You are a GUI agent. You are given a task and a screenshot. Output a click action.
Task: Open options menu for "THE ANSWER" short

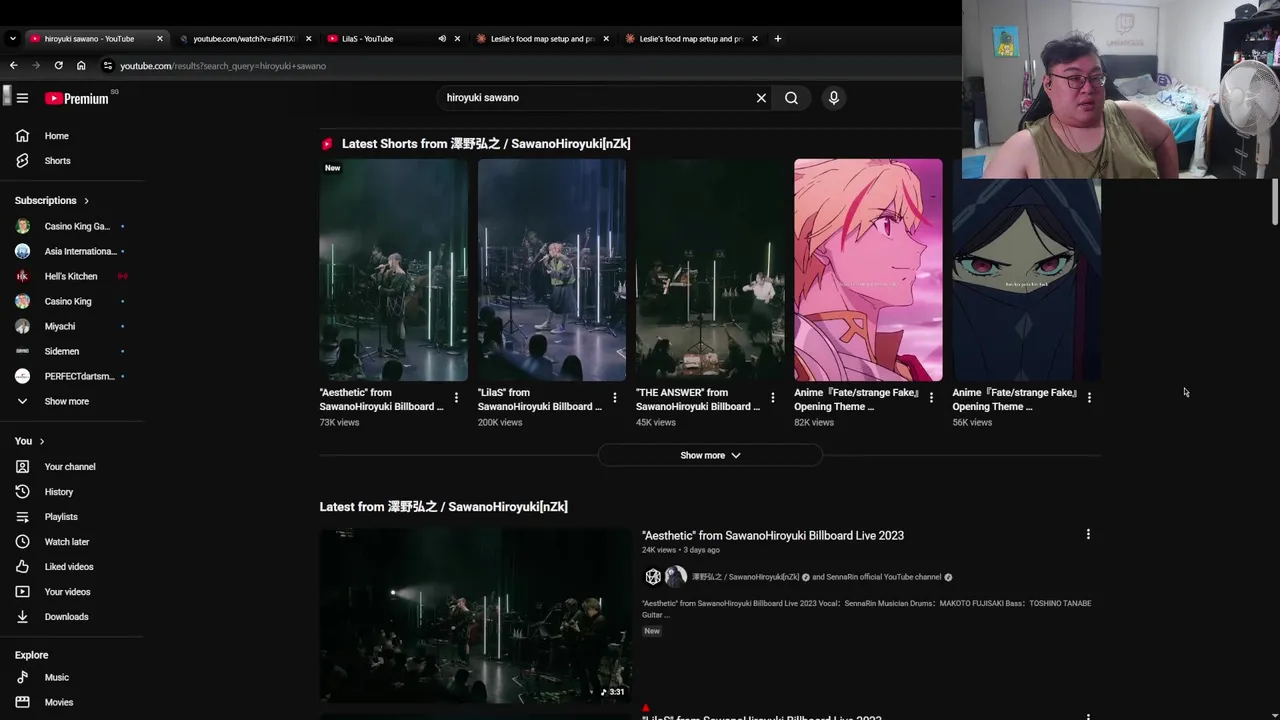point(772,398)
